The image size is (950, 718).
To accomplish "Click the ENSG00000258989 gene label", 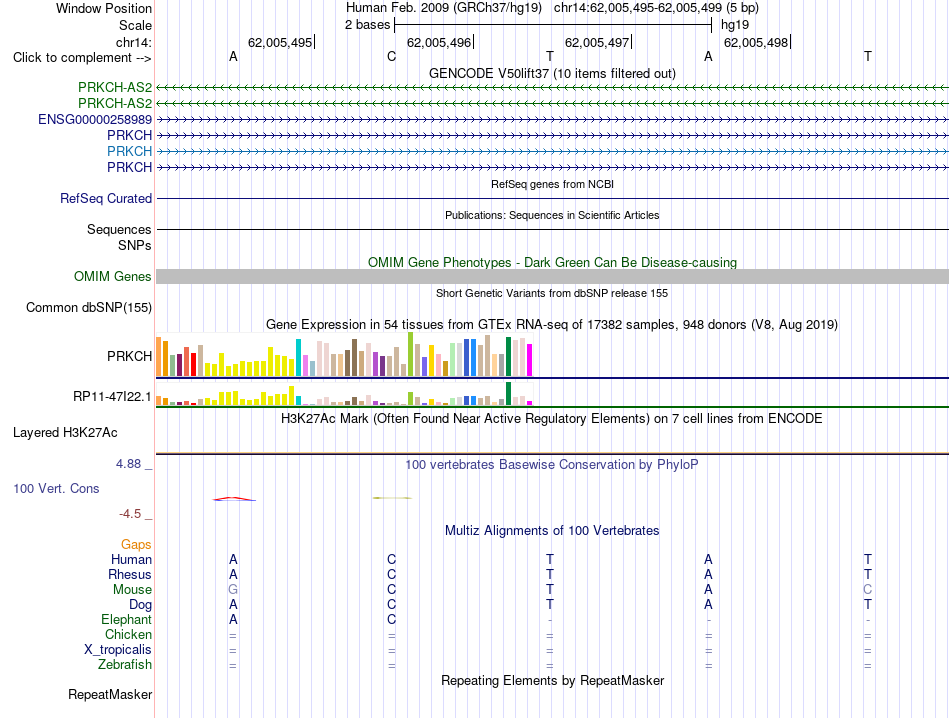I will [95, 119].
